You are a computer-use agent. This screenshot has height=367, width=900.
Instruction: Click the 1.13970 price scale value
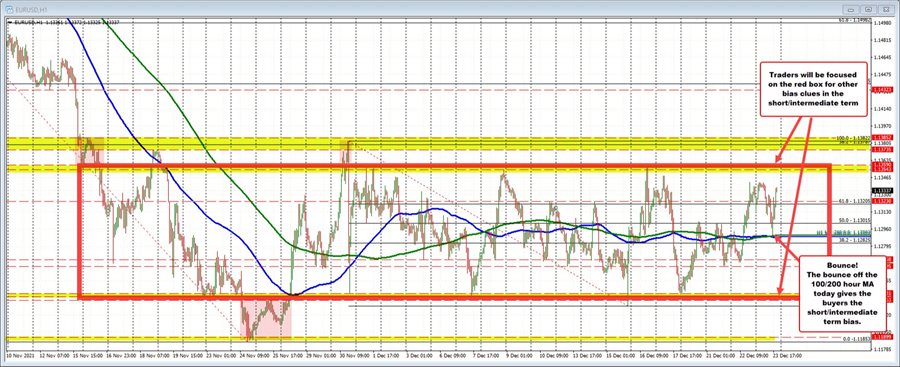click(x=882, y=126)
